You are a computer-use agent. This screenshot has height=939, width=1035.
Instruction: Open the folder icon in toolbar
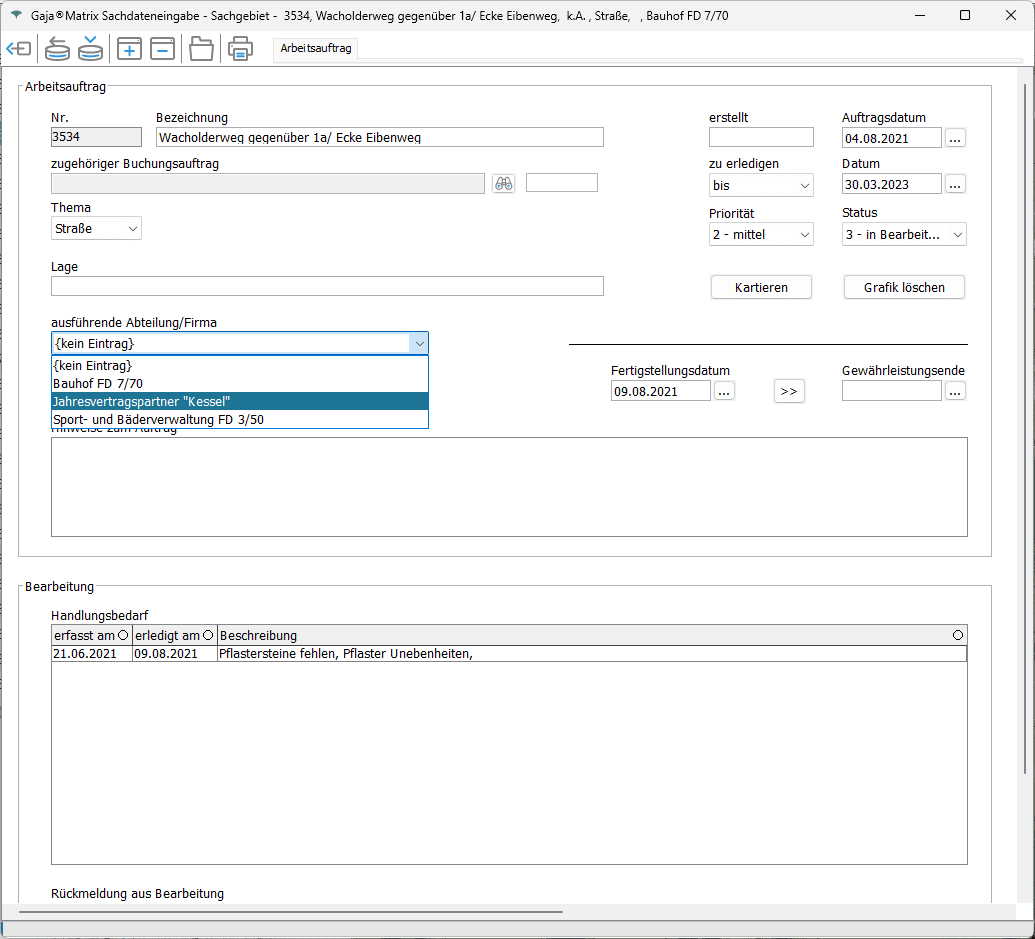(201, 48)
